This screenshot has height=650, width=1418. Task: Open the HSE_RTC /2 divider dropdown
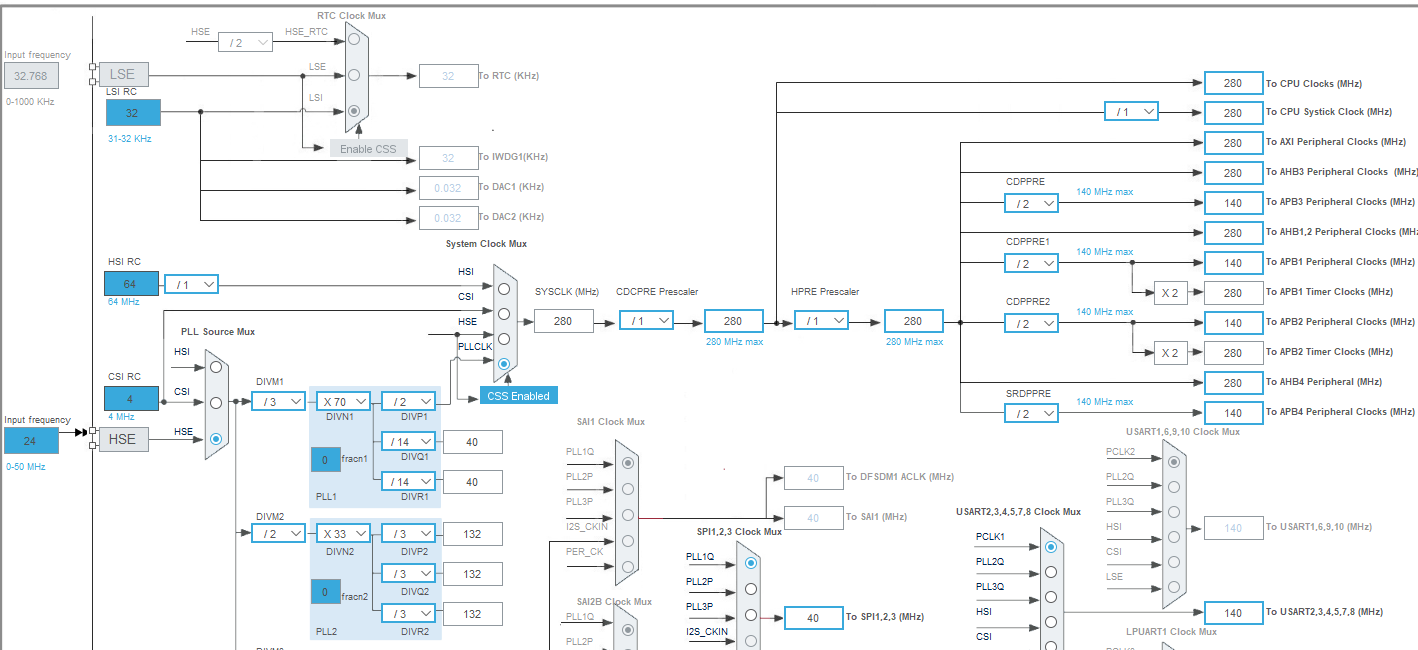tap(245, 41)
